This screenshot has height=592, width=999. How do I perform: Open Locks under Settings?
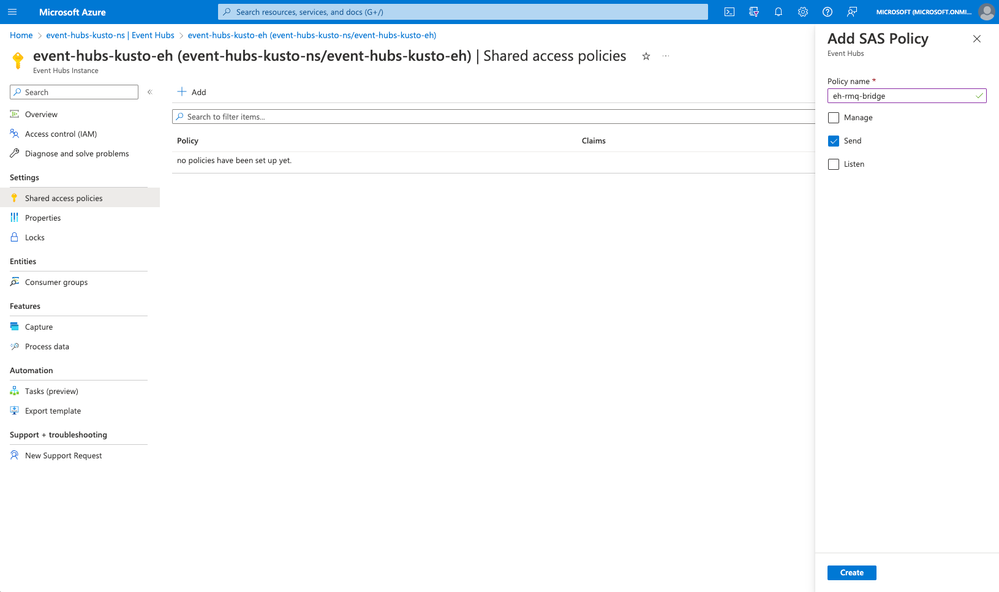click(x=34, y=238)
